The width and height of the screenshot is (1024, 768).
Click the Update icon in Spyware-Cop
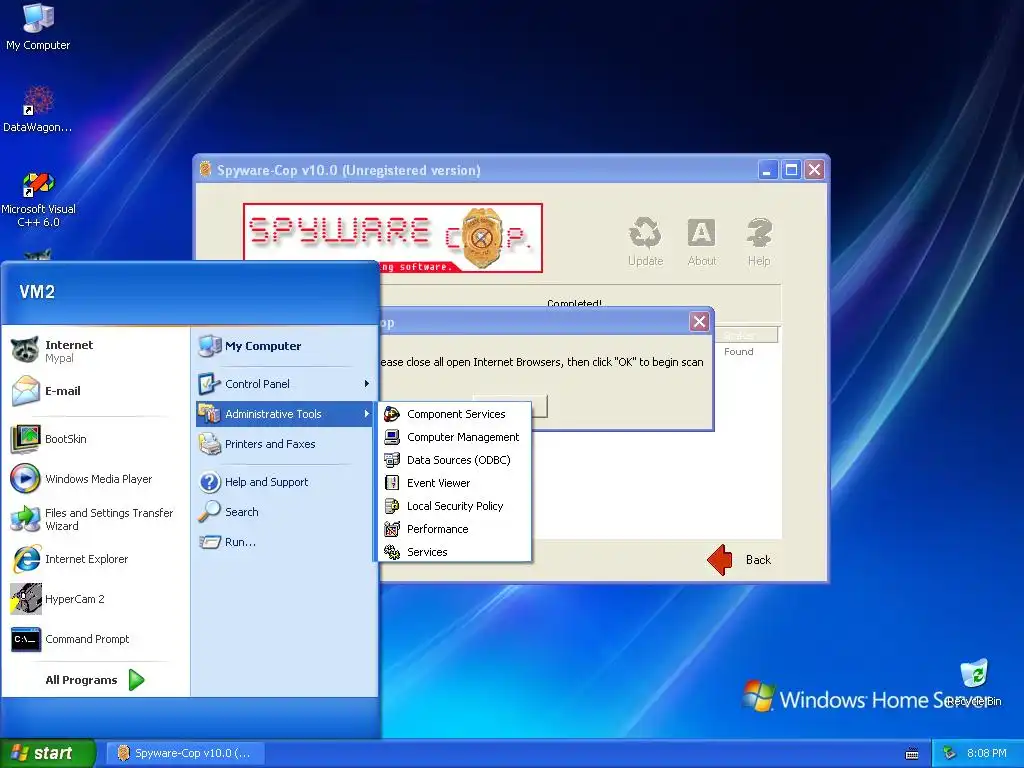[645, 242]
